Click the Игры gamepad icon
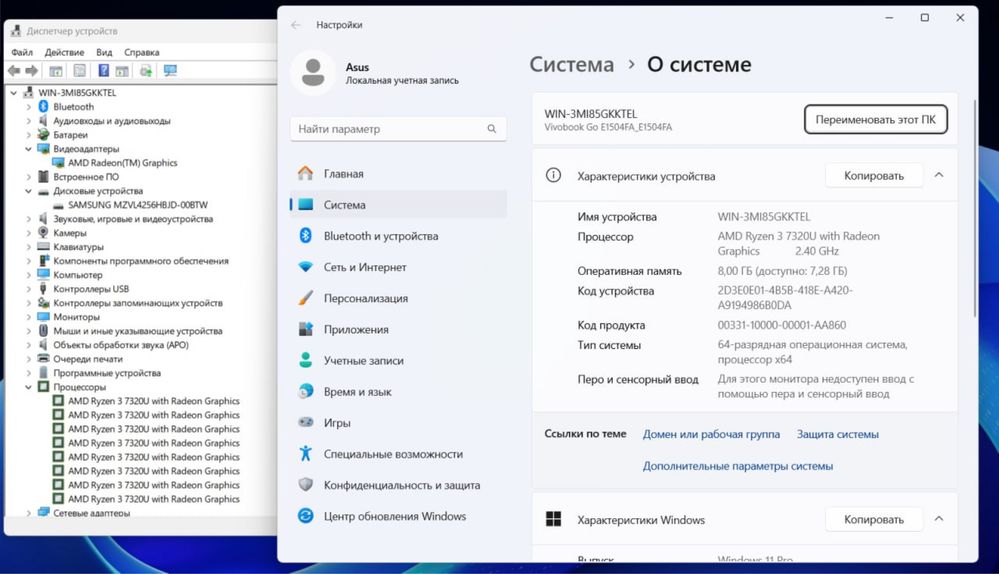999x574 pixels. click(x=306, y=422)
